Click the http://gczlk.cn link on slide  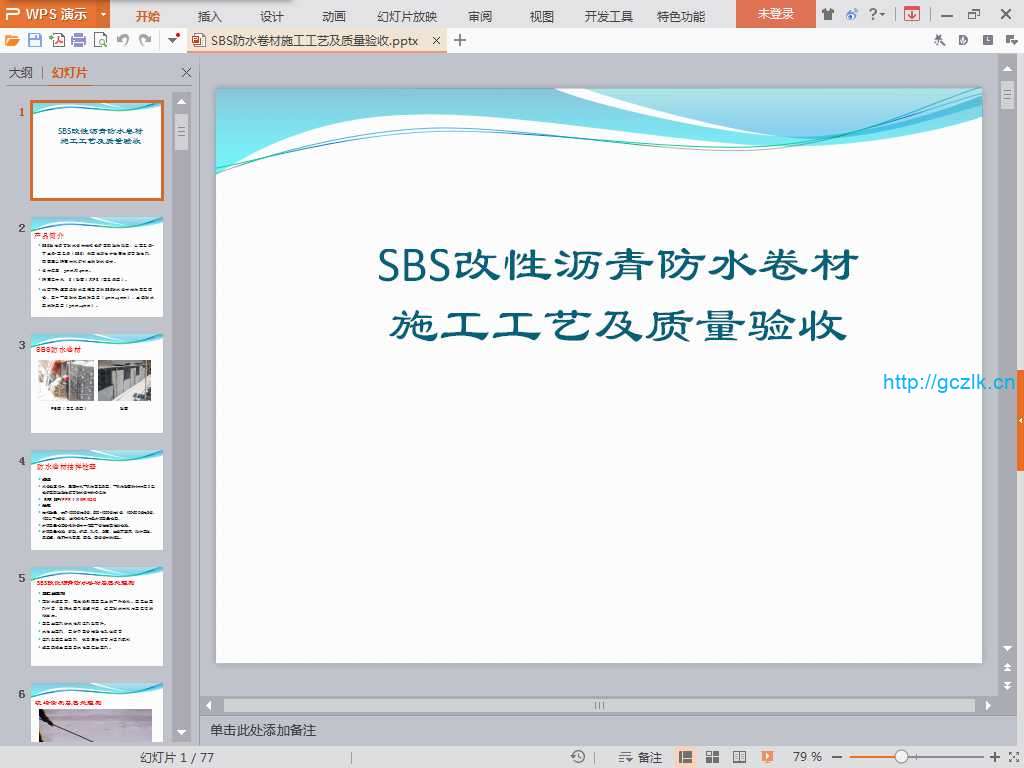(948, 382)
